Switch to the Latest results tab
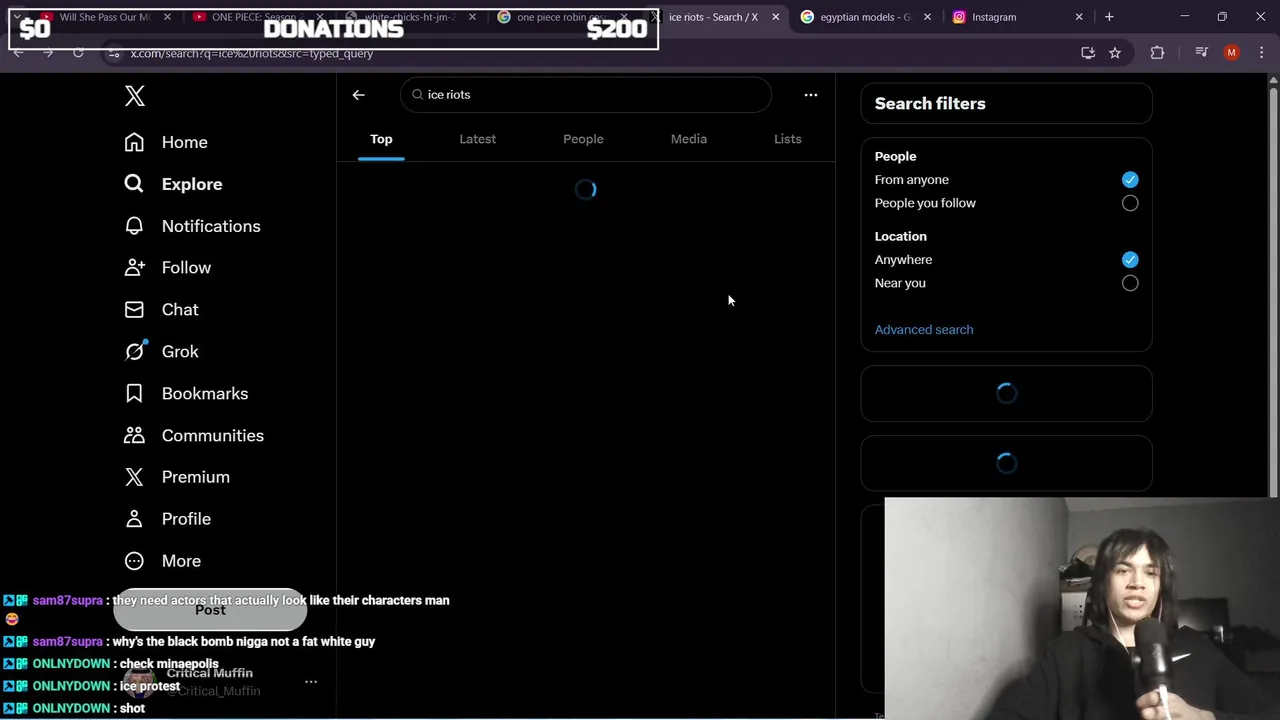Screen dimensions: 1280x720 coord(477,139)
